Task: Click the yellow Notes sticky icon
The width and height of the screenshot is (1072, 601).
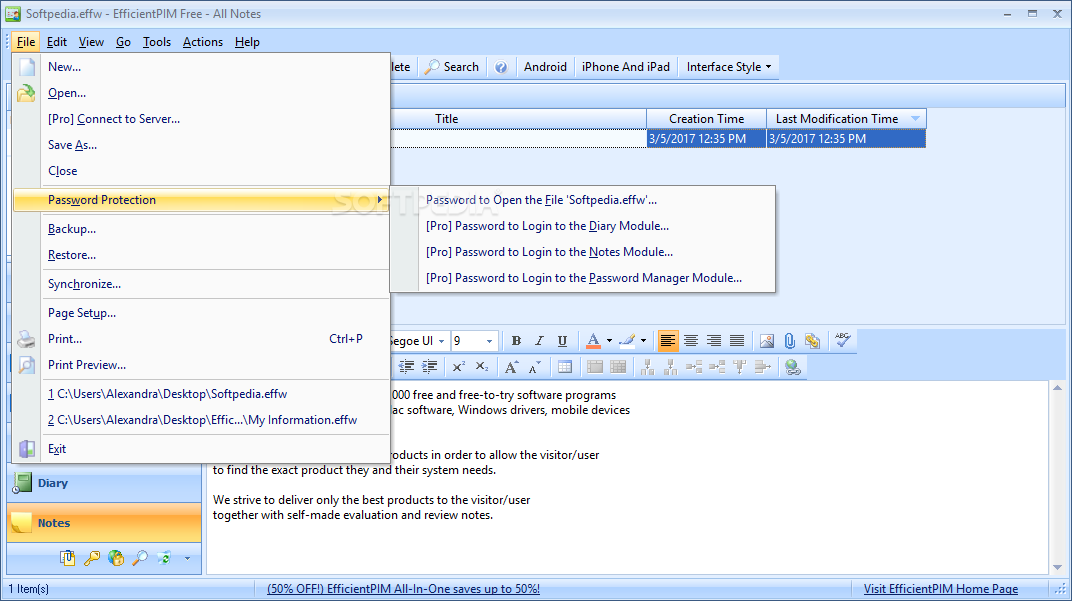Action: [21, 523]
